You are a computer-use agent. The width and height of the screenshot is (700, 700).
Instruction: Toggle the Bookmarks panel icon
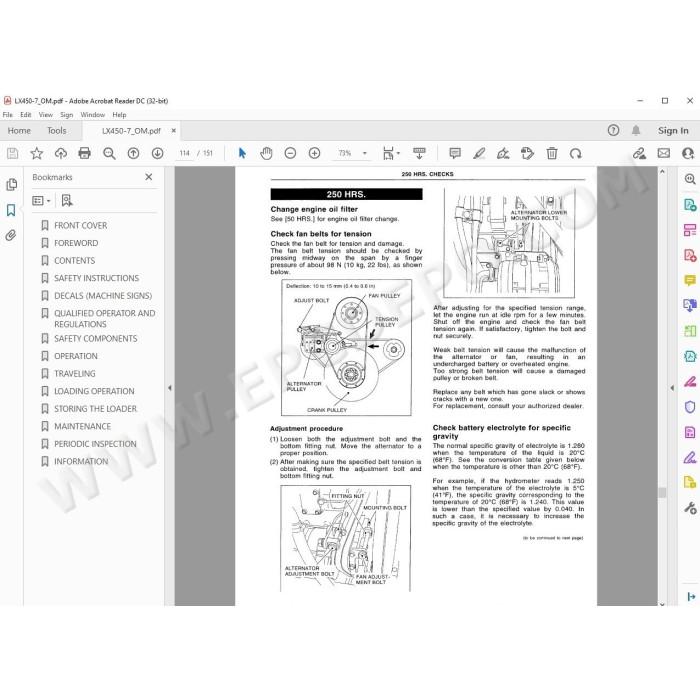coord(11,210)
